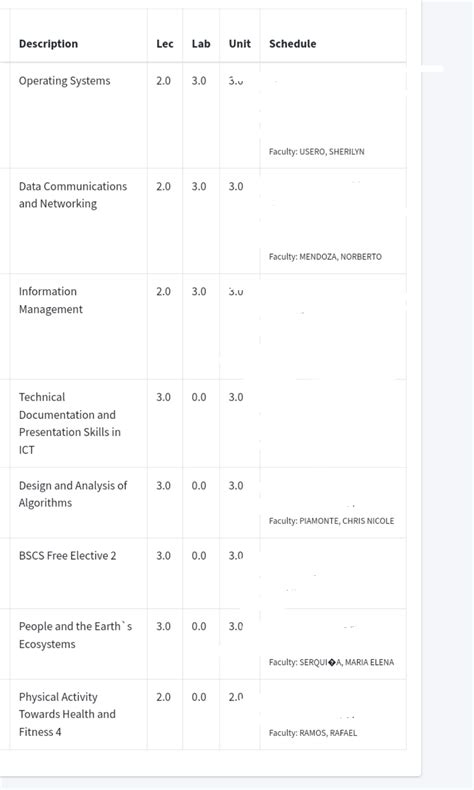Click Faculty: SERQUIÑA, MARIA ELENA text
The width and height of the screenshot is (474, 790).
pos(331,663)
